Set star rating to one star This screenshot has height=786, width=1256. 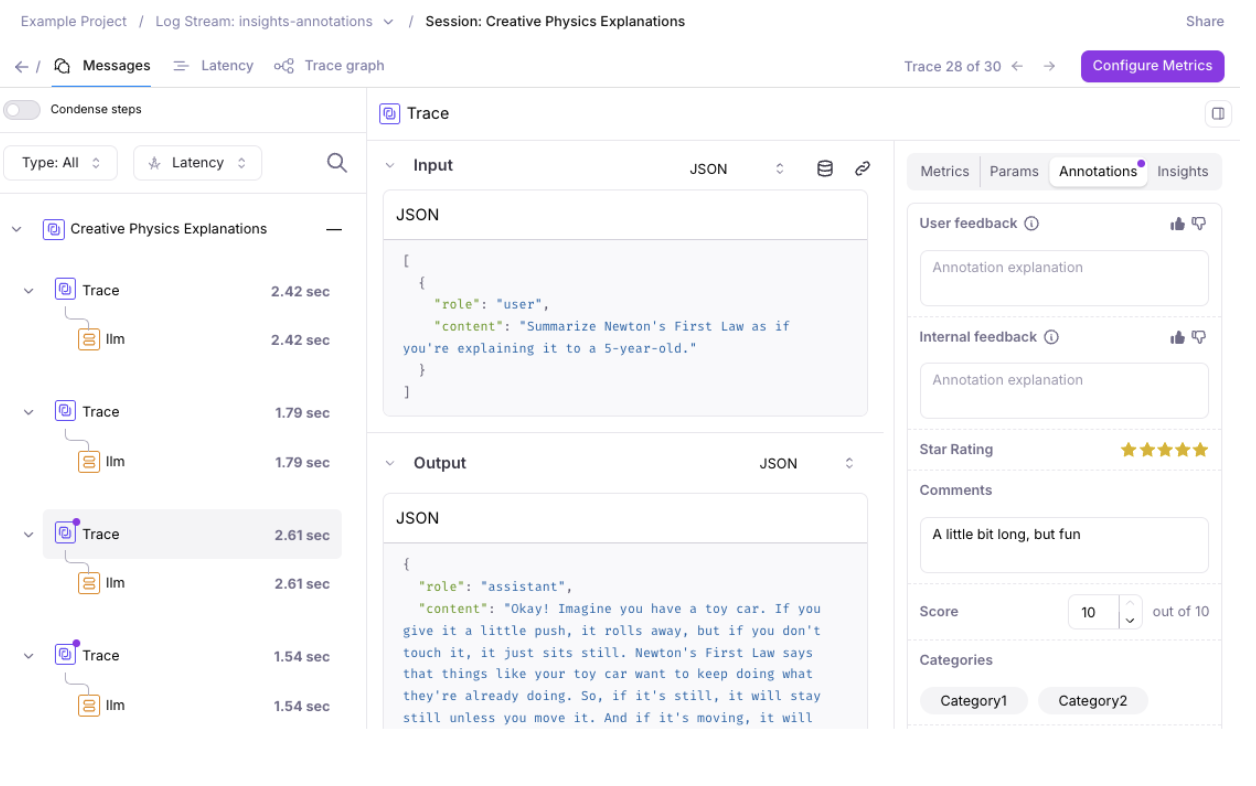1129,450
